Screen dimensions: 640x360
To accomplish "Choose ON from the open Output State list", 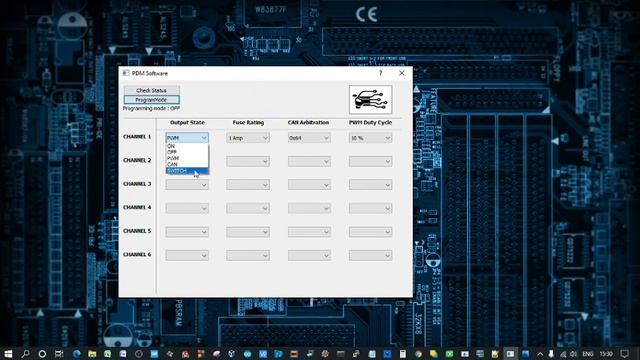I will (x=187, y=146).
